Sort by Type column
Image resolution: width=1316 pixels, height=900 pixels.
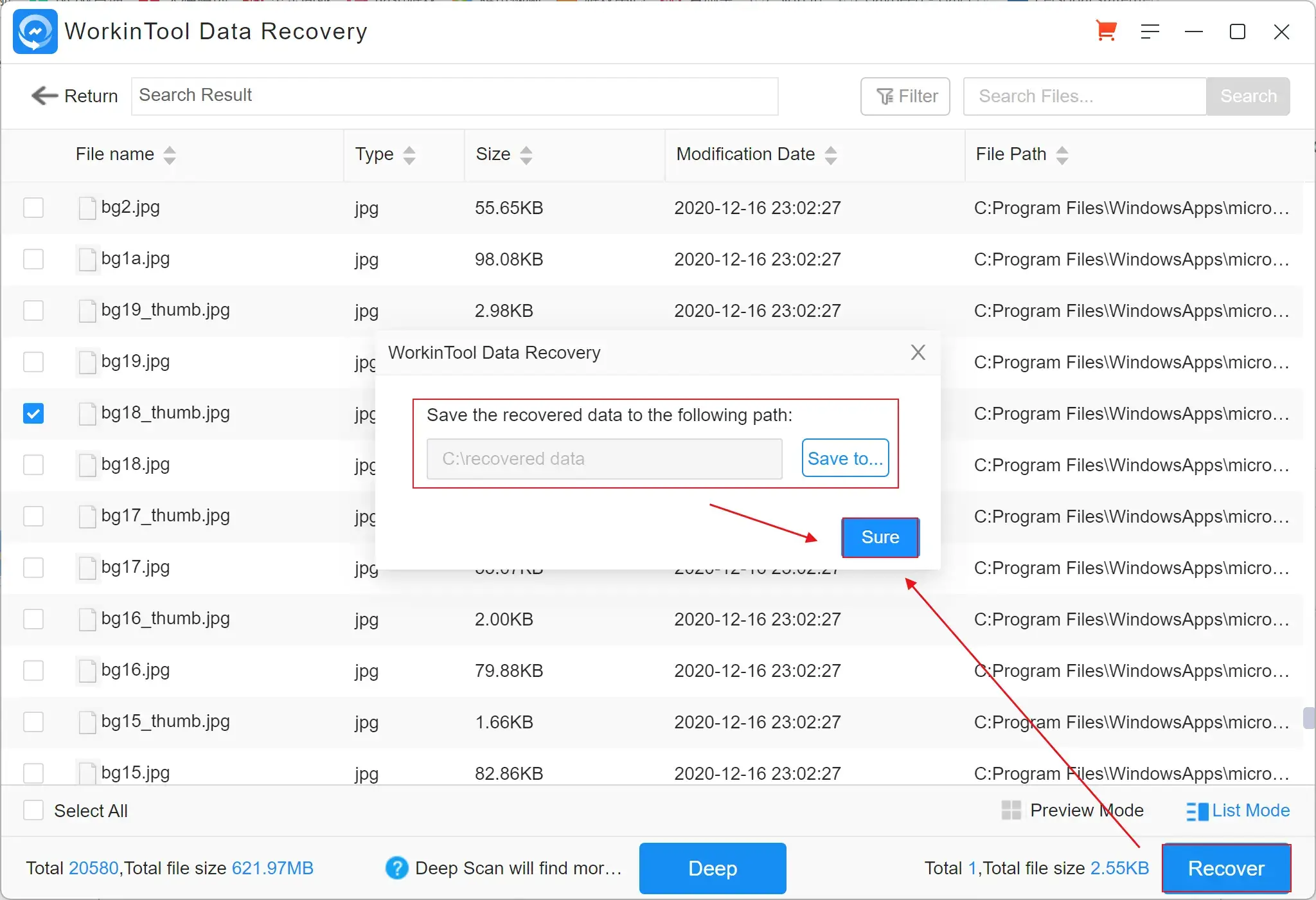pos(409,155)
